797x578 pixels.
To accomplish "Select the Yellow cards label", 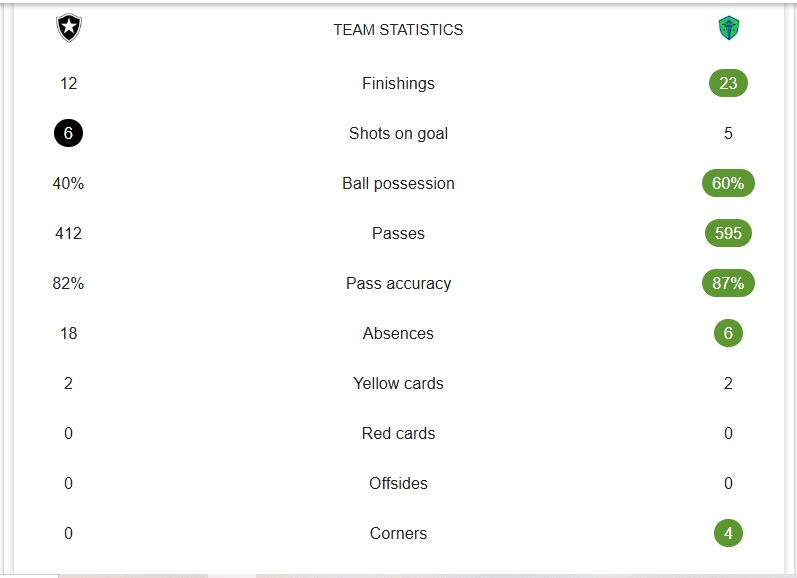I will (398, 383).
